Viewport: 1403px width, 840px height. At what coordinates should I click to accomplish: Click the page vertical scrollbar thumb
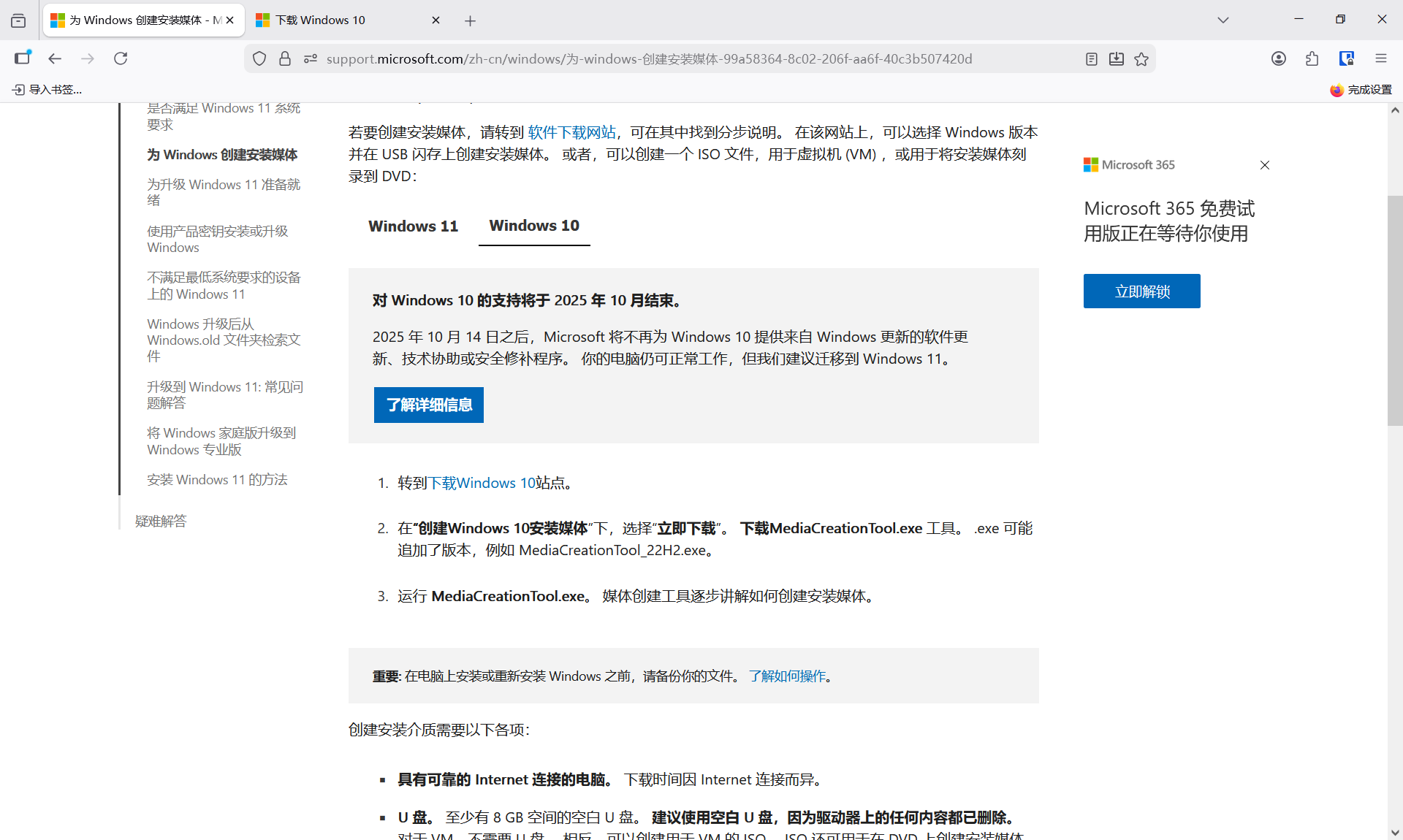pos(1394,310)
